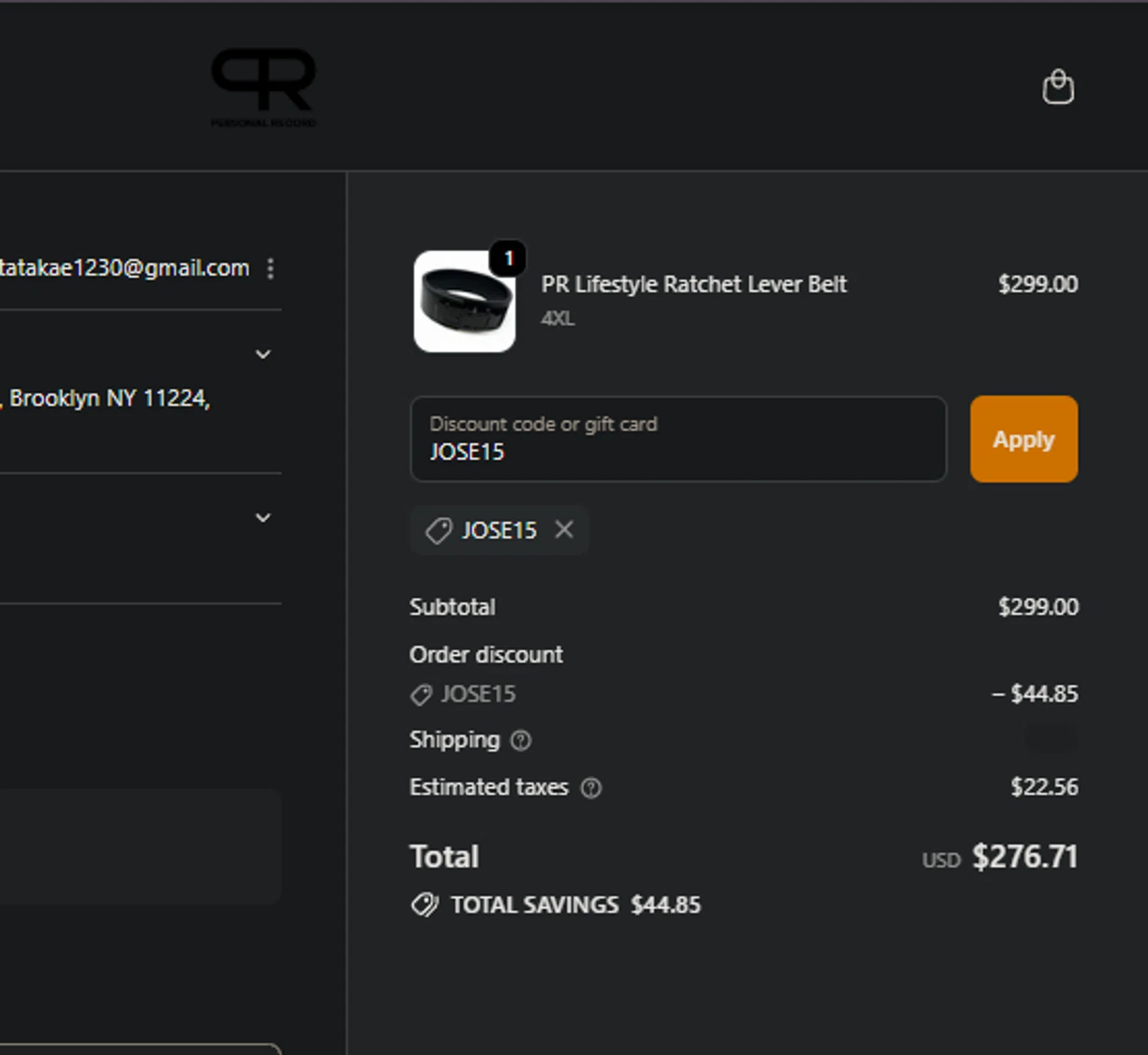Viewport: 1148px width, 1055px height.
Task: Click the applied JOSE15 tag chip
Action: point(499,530)
